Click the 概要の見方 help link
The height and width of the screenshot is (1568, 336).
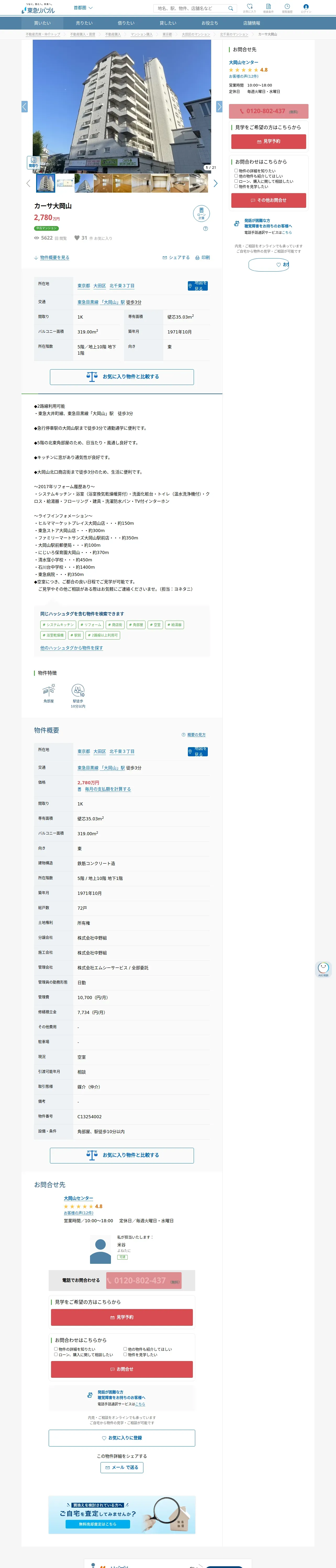click(x=194, y=735)
